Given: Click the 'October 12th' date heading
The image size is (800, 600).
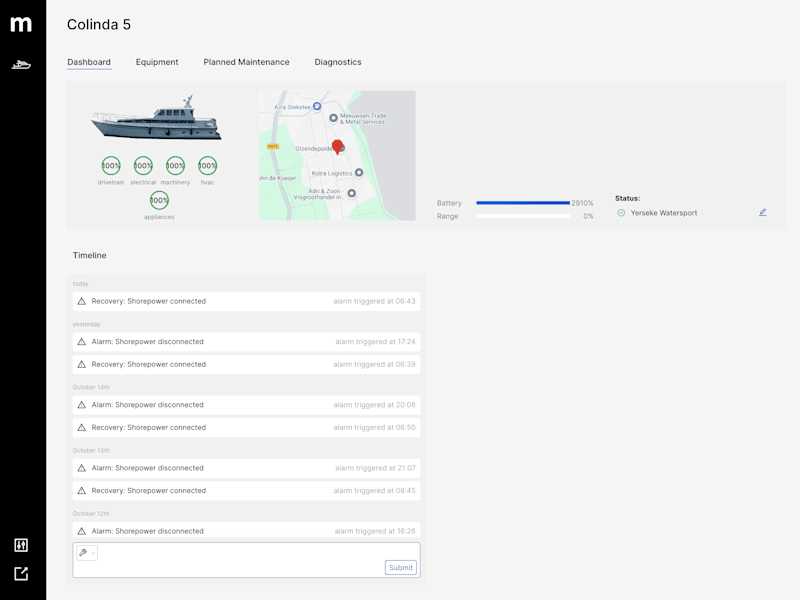Looking at the screenshot, I should (x=91, y=514).
